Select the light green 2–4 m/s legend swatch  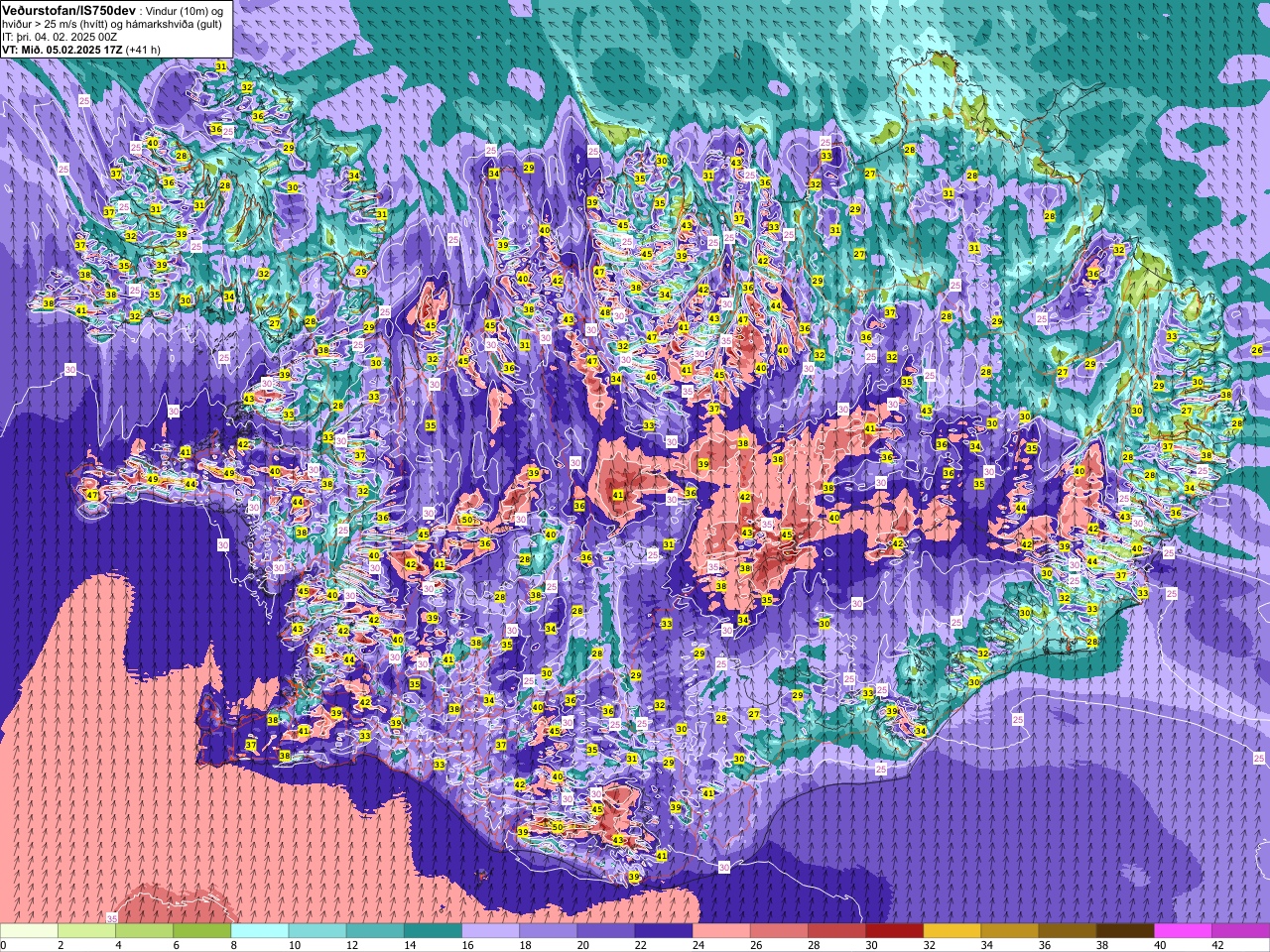coord(87,931)
